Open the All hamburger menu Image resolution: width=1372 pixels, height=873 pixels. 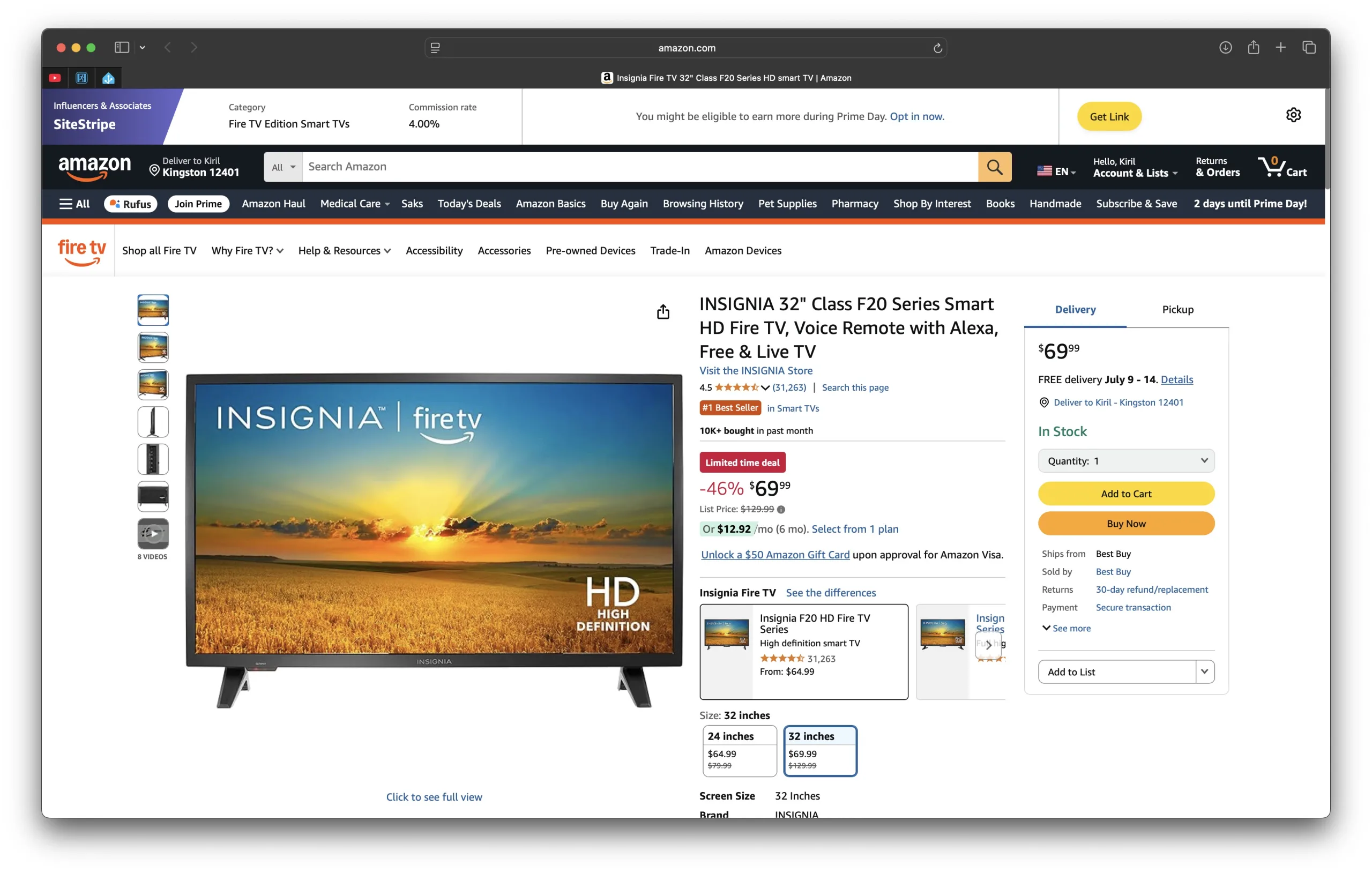(x=74, y=204)
